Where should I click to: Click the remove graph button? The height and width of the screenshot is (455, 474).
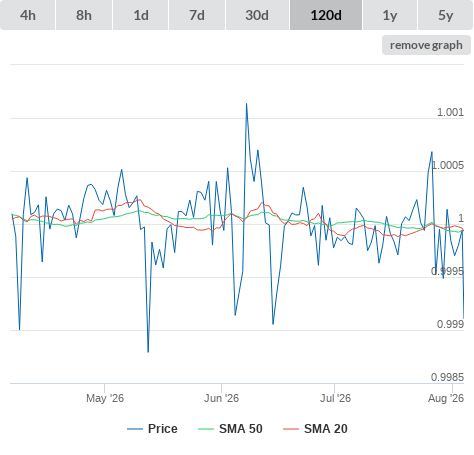[x=426, y=45]
